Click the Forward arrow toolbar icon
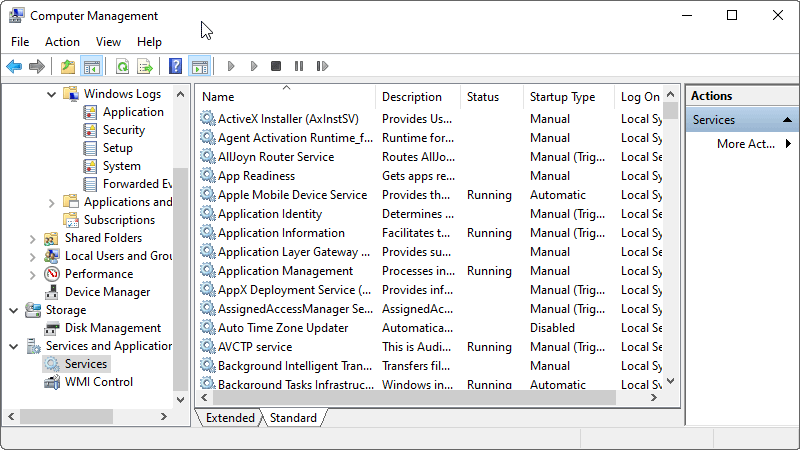Image resolution: width=800 pixels, height=450 pixels. point(37,66)
